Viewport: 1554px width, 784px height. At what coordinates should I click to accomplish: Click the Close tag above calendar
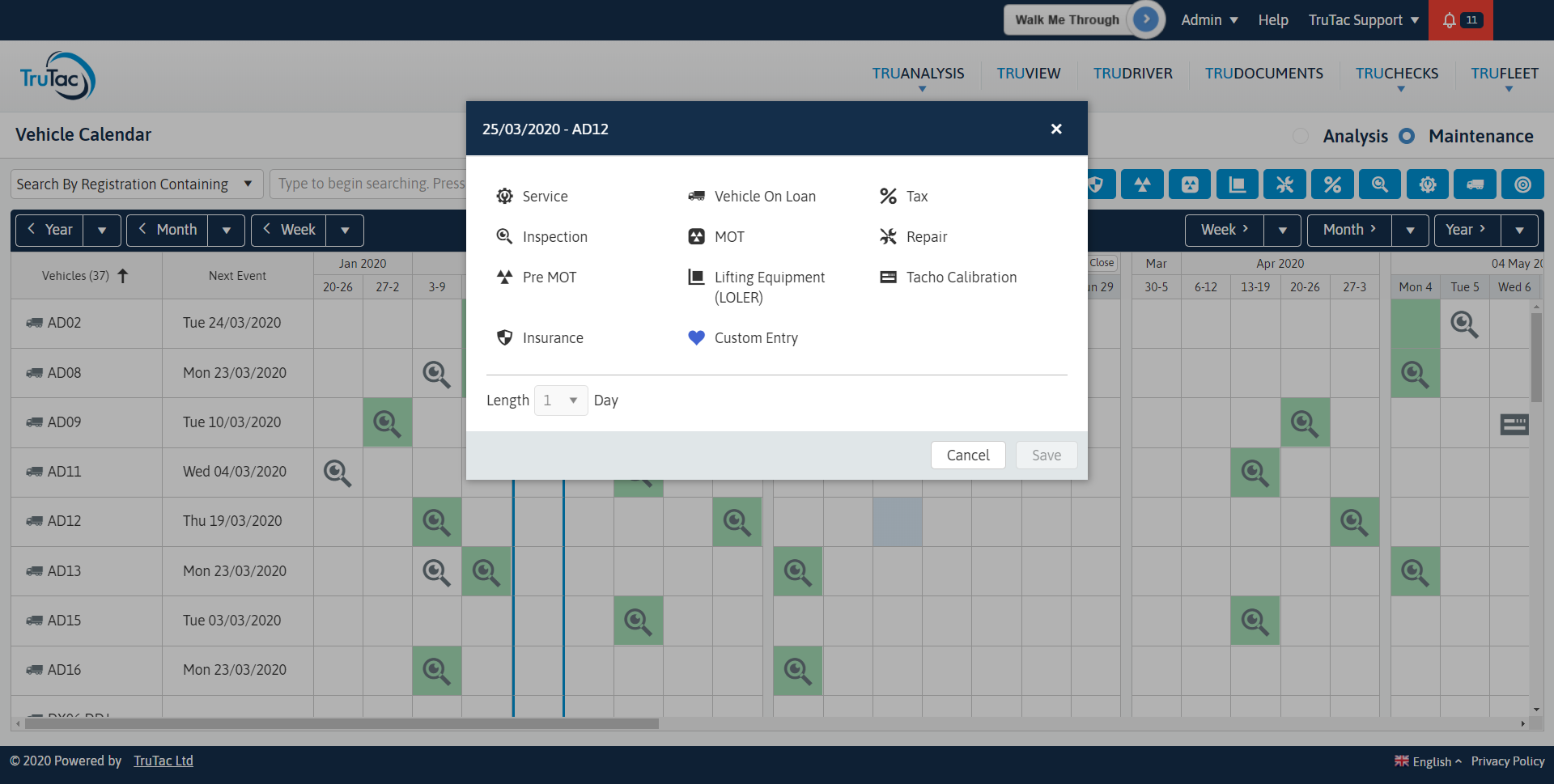click(1102, 263)
